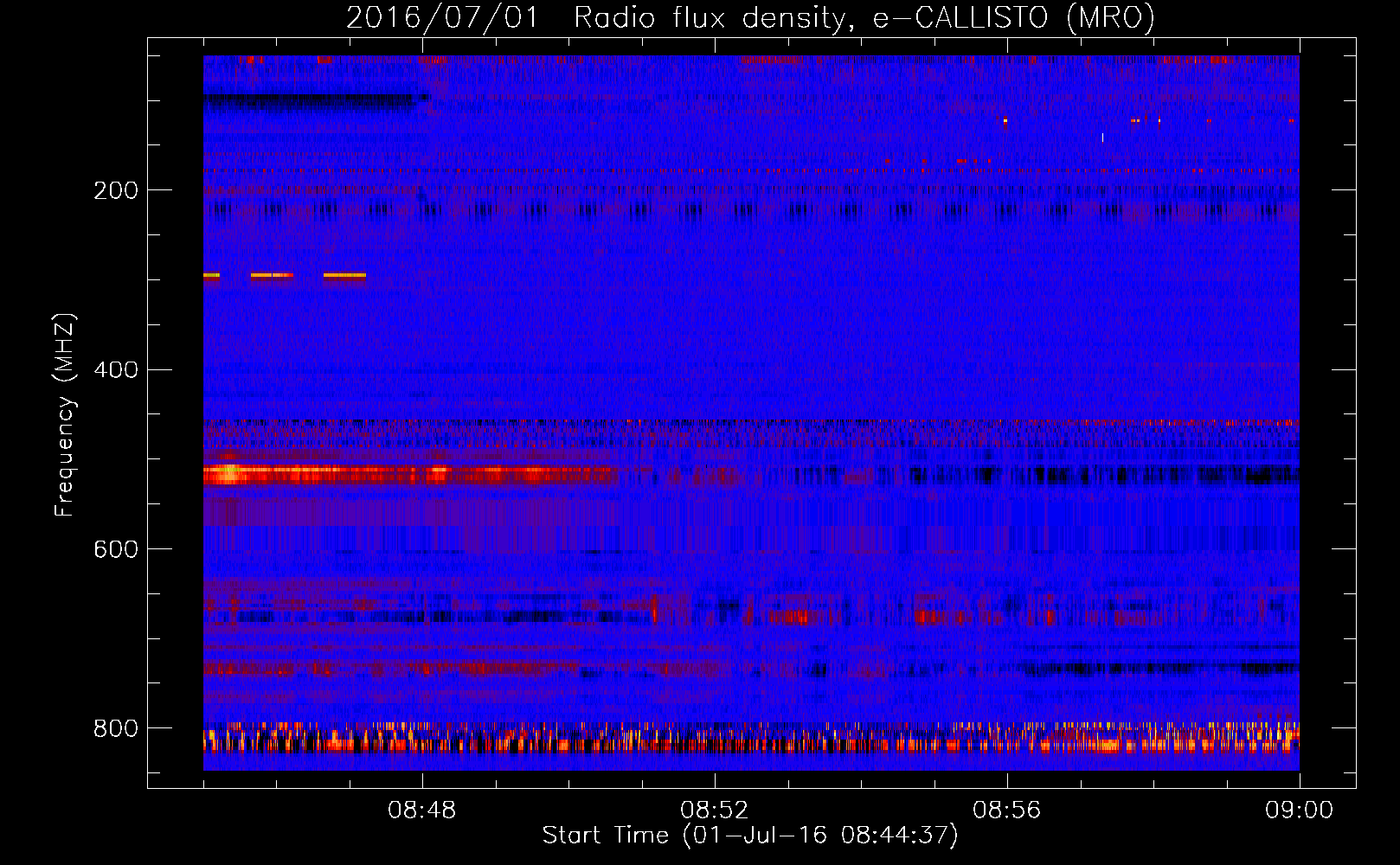This screenshot has height=865, width=1400.
Task: Click the 'Frequency (MHZ)' axis label
Action: click(x=65, y=415)
